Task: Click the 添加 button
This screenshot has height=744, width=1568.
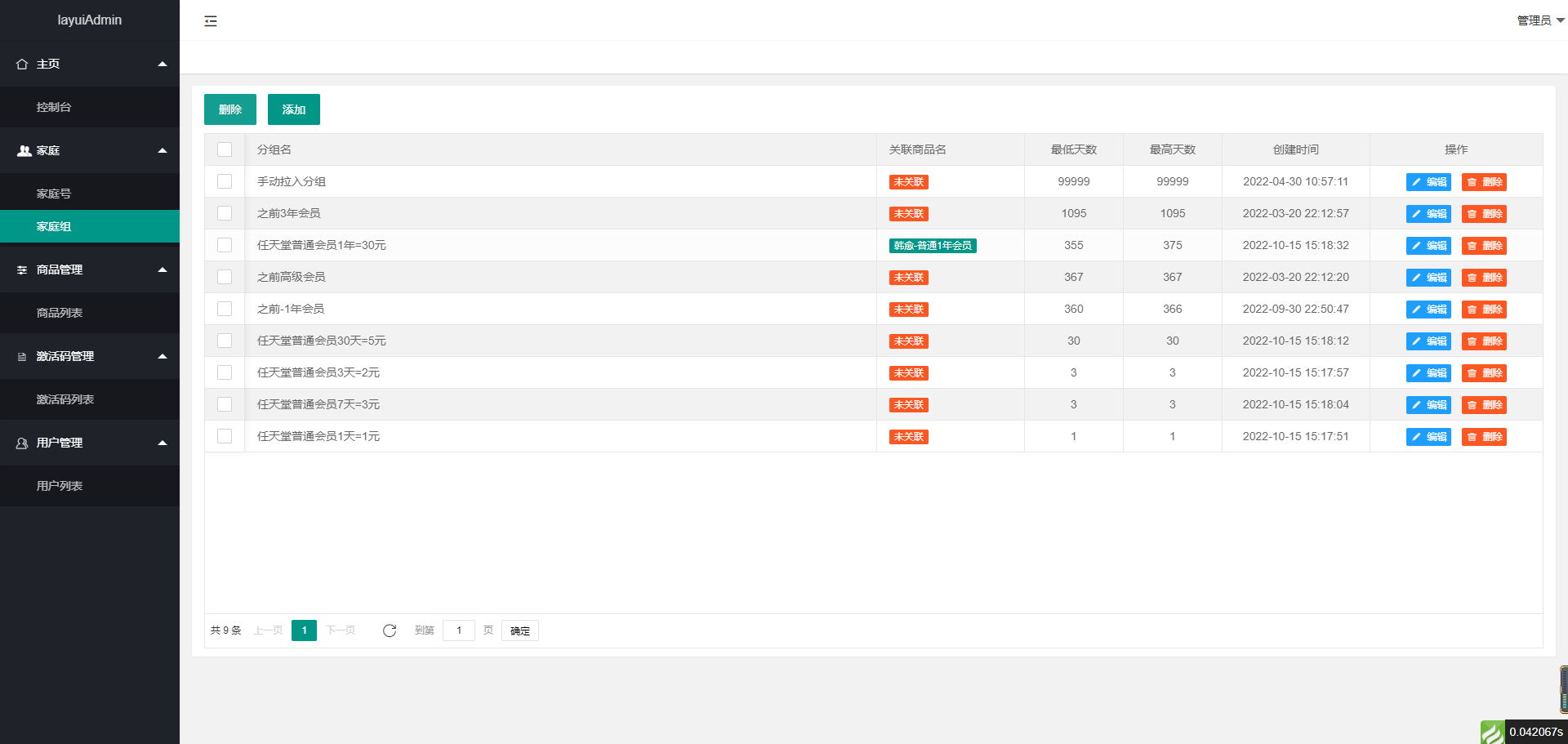Action: [x=294, y=109]
